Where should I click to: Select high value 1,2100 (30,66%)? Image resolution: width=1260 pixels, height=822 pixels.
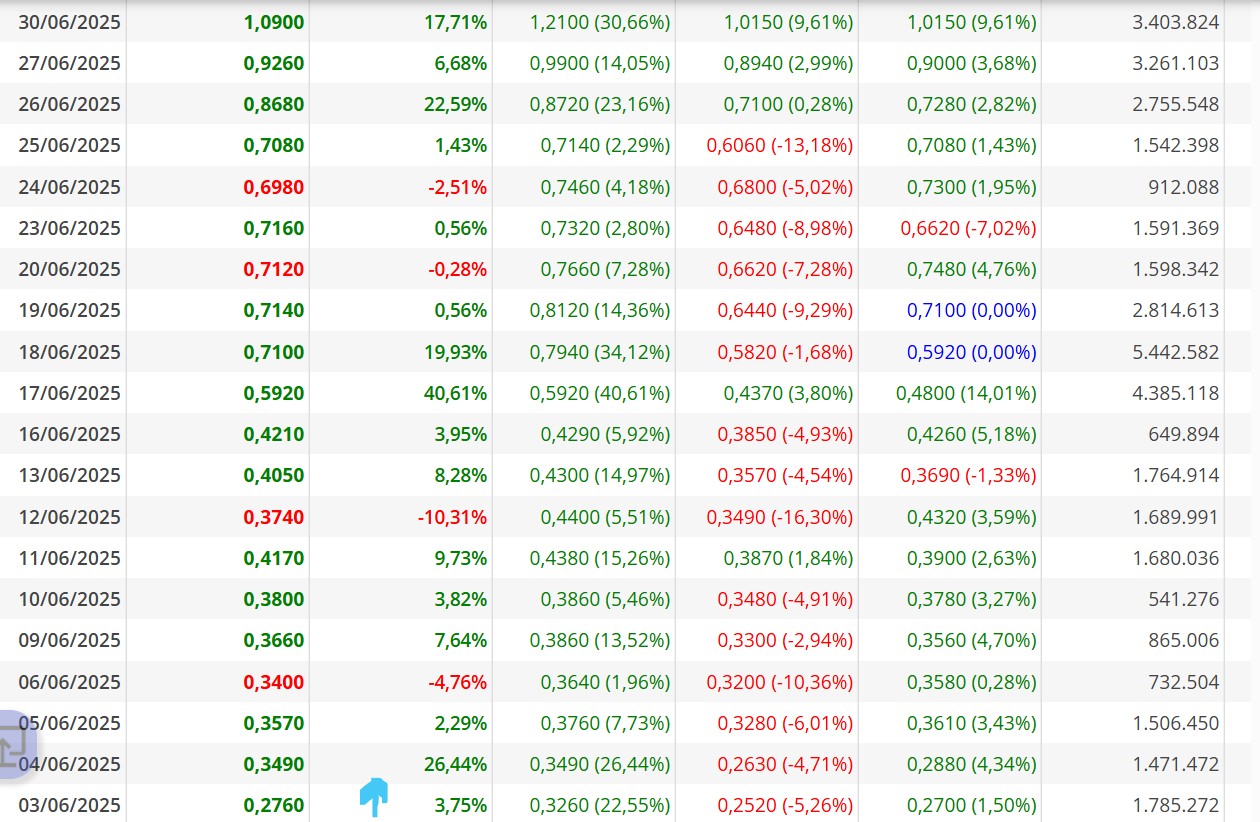click(600, 22)
